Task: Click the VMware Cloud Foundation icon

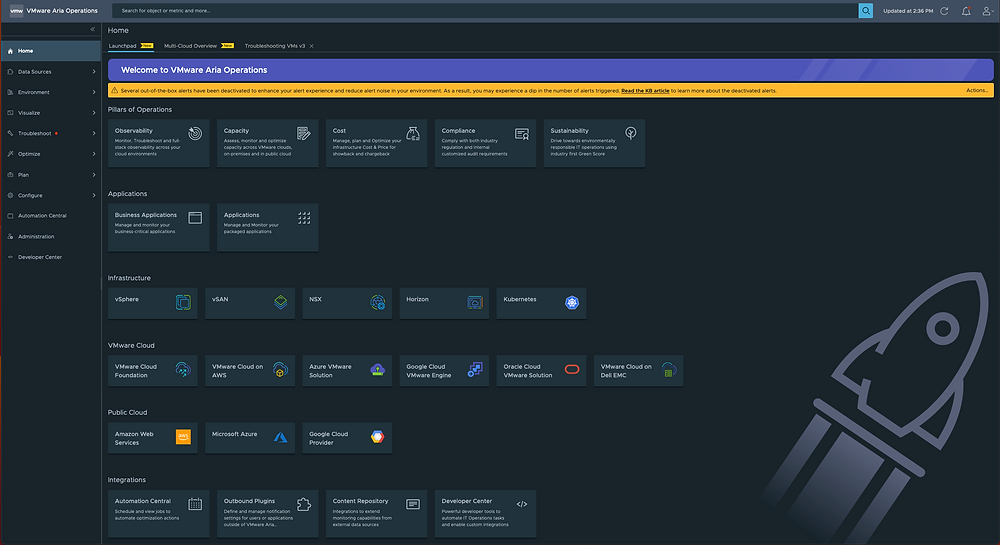Action: click(x=183, y=370)
